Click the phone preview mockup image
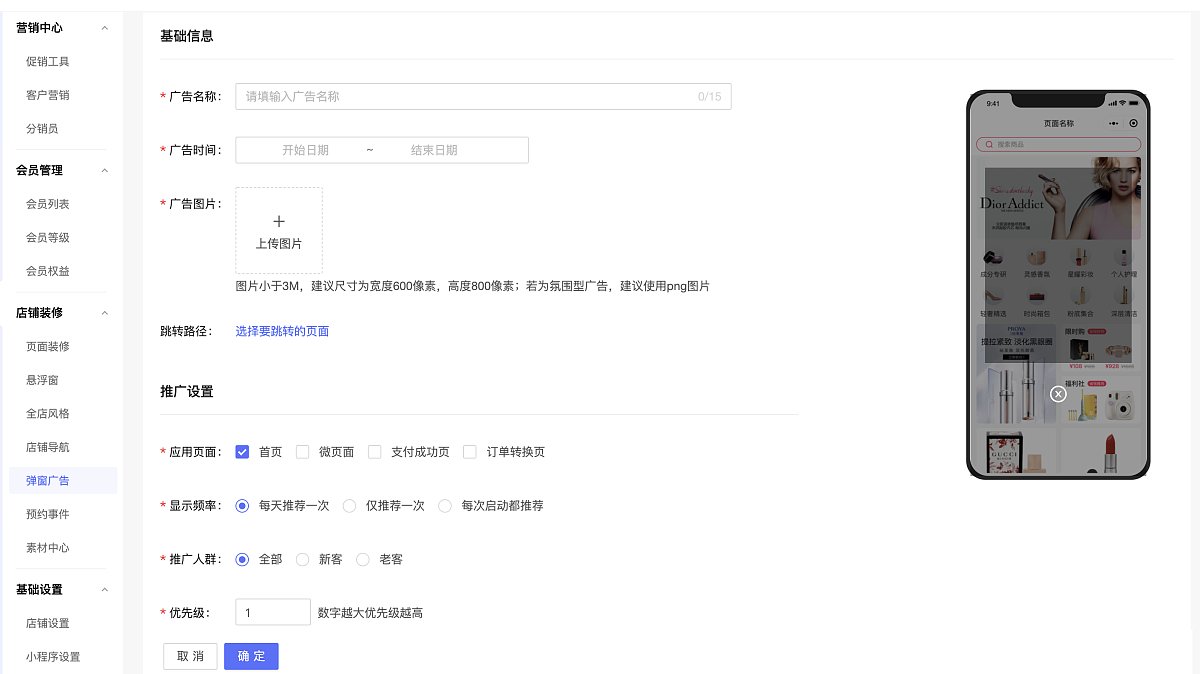Image resolution: width=1200 pixels, height=674 pixels. [x=1058, y=285]
